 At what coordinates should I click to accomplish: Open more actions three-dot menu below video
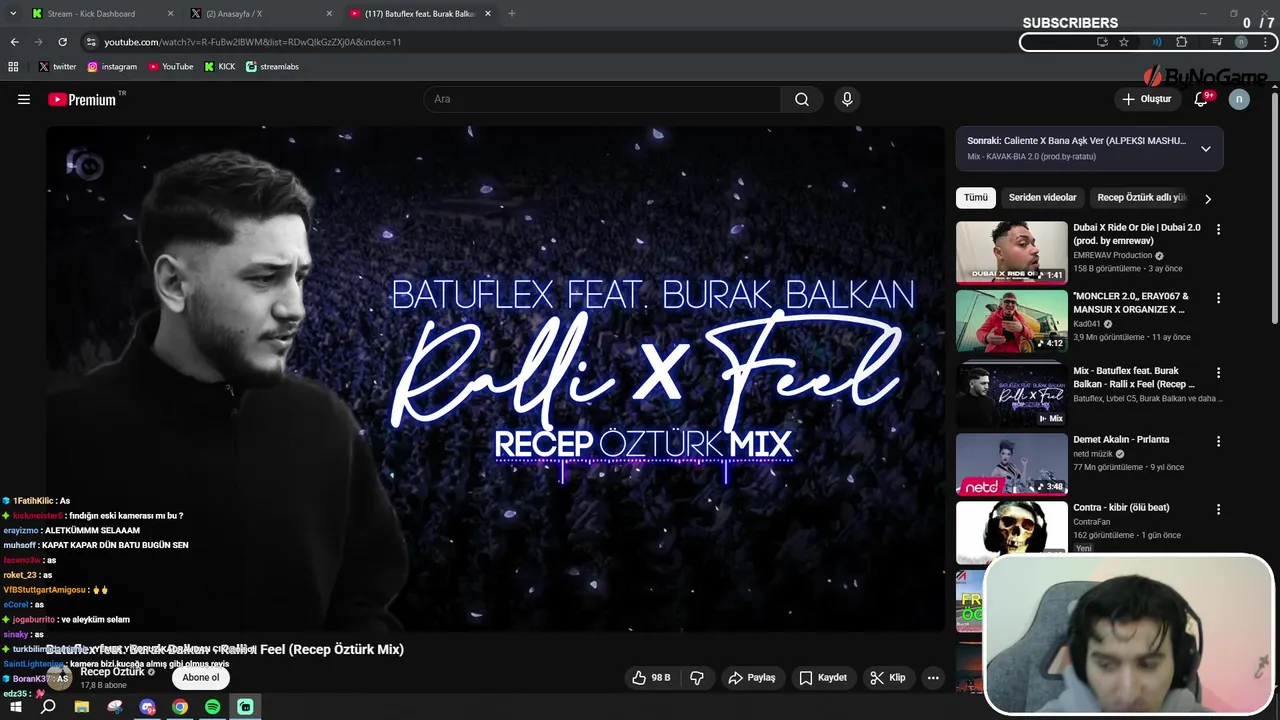tap(933, 678)
